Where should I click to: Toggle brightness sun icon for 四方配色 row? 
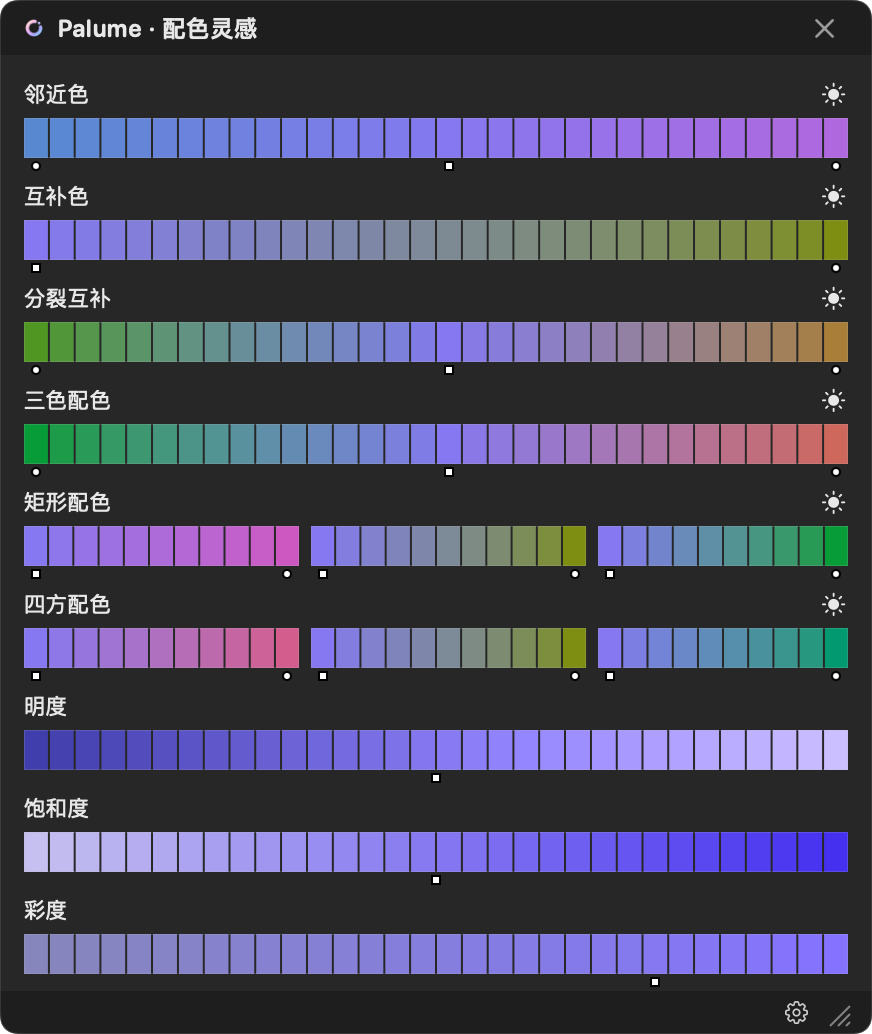[833, 605]
